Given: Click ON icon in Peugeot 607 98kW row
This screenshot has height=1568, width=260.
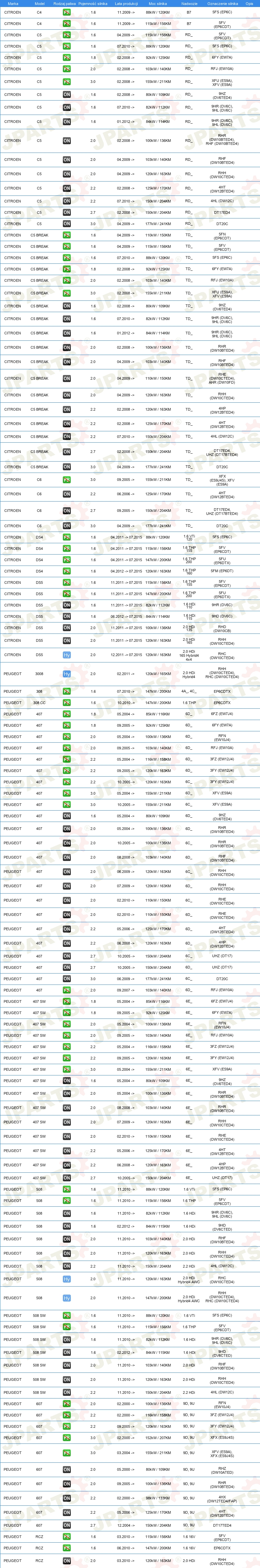Looking at the screenshot, I should [x=67, y=1498].
